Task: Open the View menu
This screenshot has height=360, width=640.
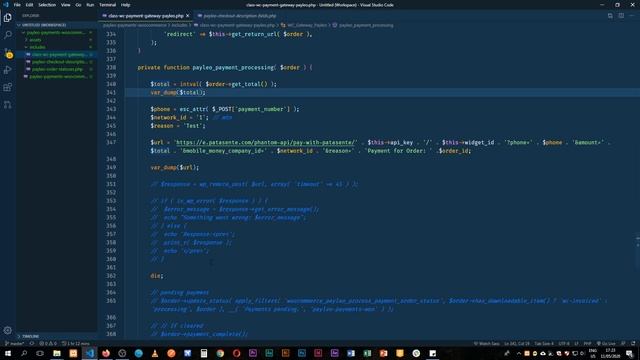Action: [65, 5]
